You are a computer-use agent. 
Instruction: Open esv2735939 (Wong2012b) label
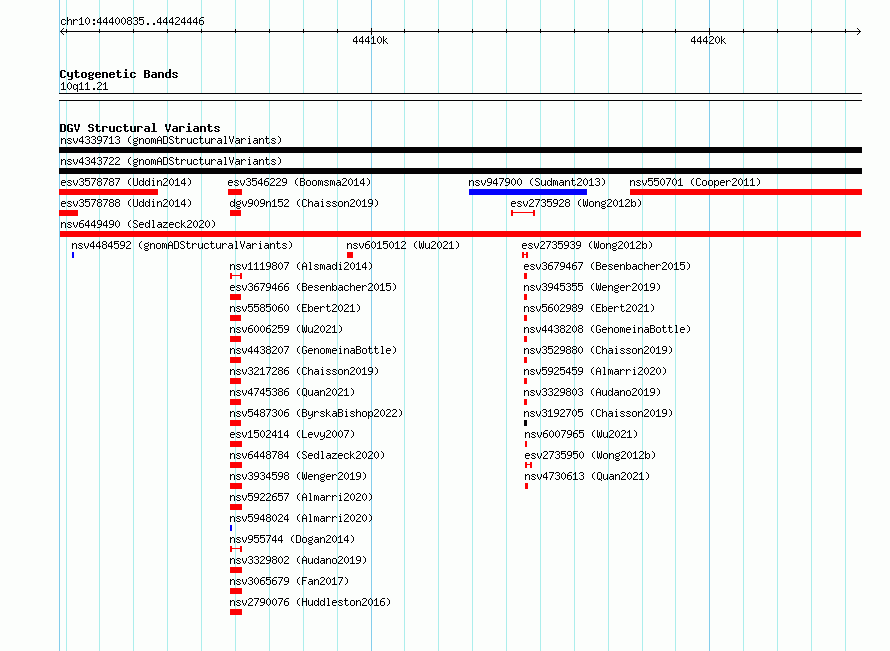pyautogui.click(x=587, y=245)
